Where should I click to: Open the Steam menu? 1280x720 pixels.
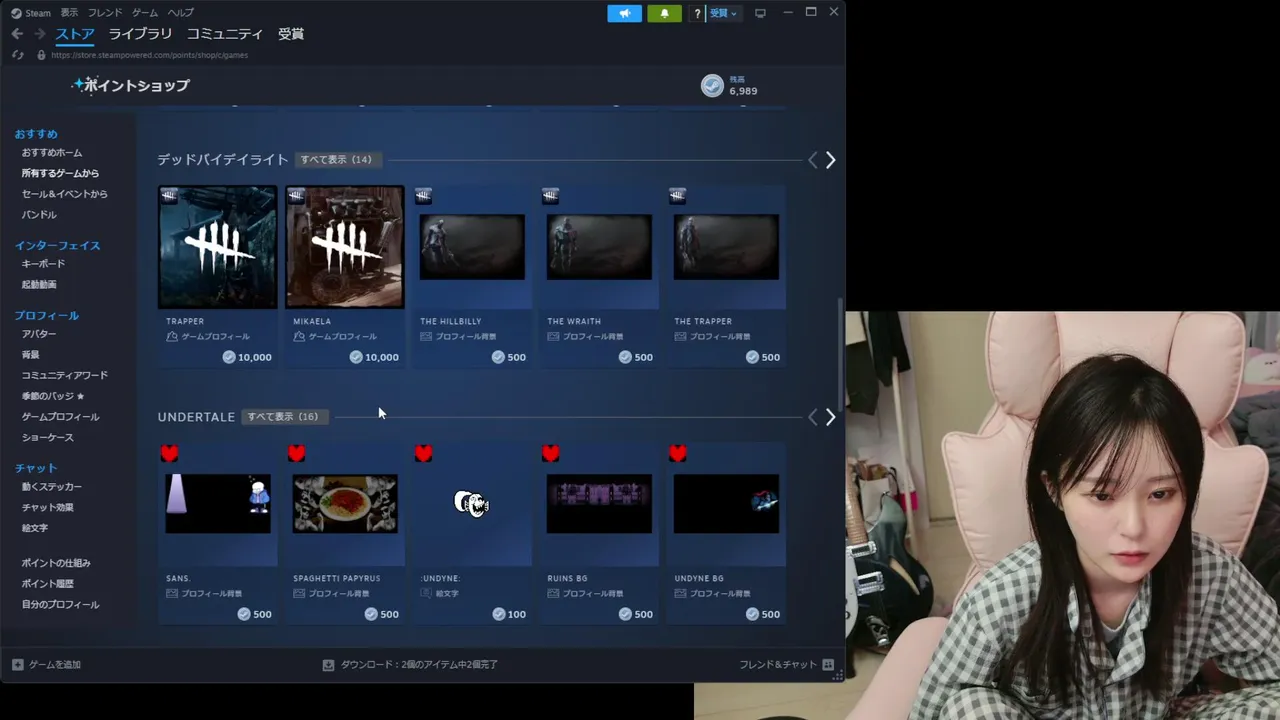click(38, 13)
